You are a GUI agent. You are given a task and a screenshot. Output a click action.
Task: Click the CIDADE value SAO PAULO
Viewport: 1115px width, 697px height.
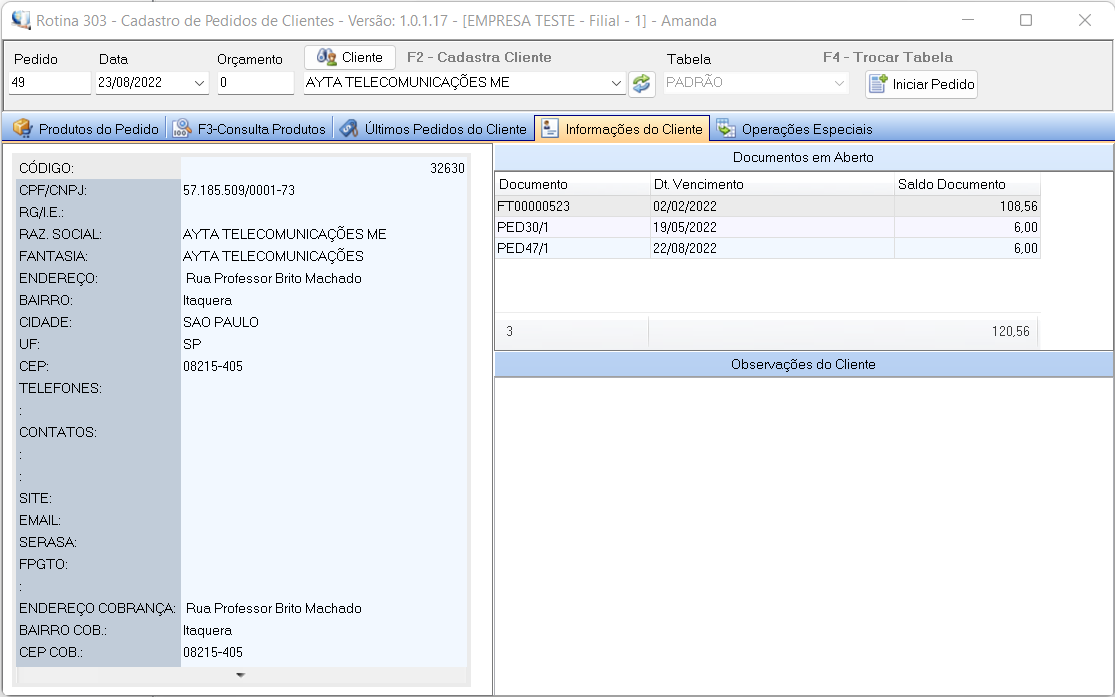point(220,322)
